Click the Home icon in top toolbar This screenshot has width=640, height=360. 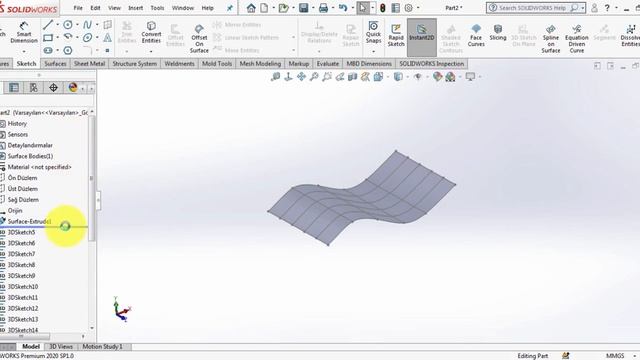[251, 8]
